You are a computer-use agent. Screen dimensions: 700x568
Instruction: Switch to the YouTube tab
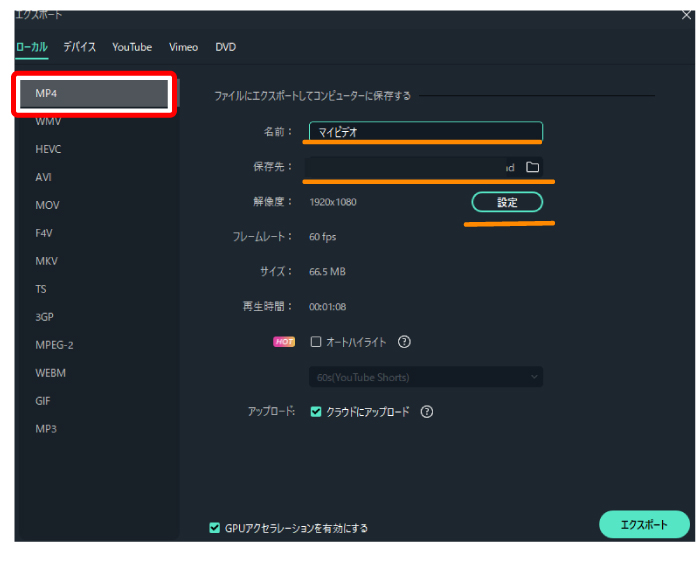coord(132,47)
